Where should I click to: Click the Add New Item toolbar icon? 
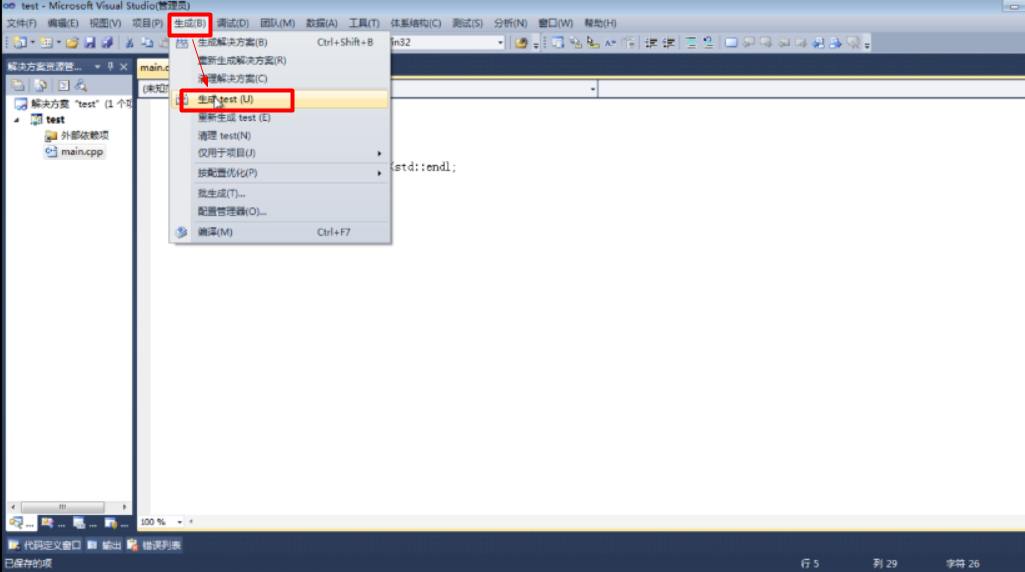point(46,43)
